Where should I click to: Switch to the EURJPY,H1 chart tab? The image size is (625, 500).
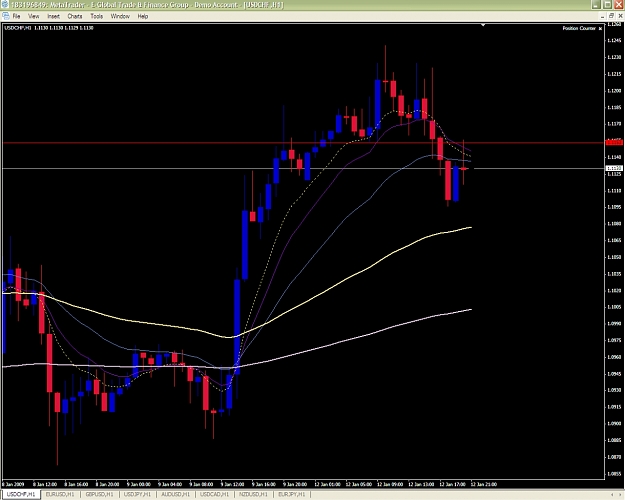pyautogui.click(x=292, y=494)
